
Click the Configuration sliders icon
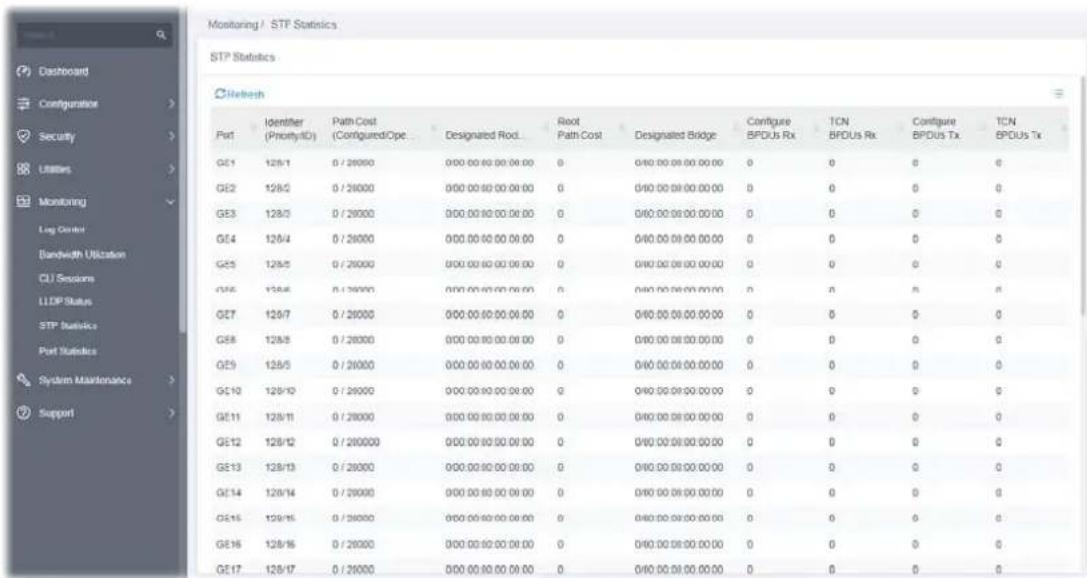(x=24, y=104)
